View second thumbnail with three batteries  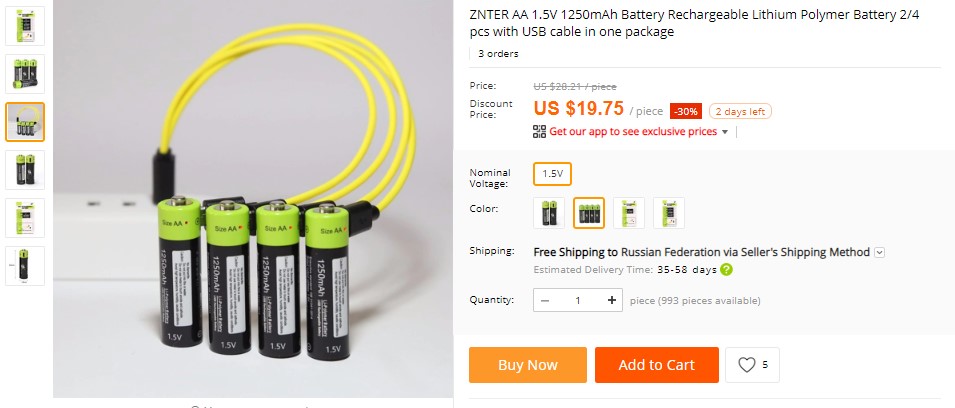(x=25, y=74)
